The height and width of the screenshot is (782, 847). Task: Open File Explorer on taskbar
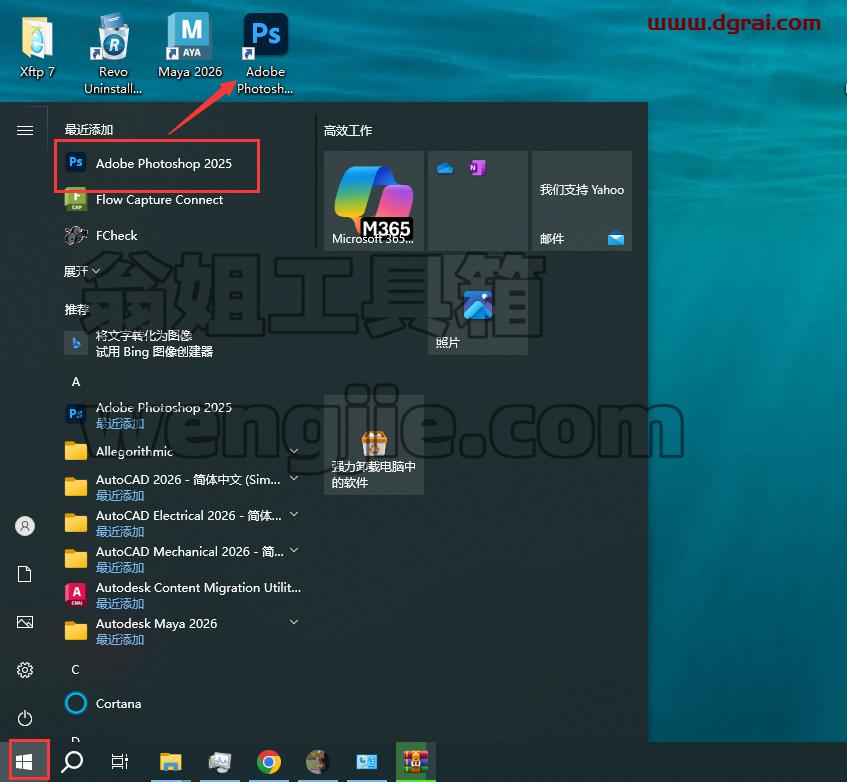171,761
